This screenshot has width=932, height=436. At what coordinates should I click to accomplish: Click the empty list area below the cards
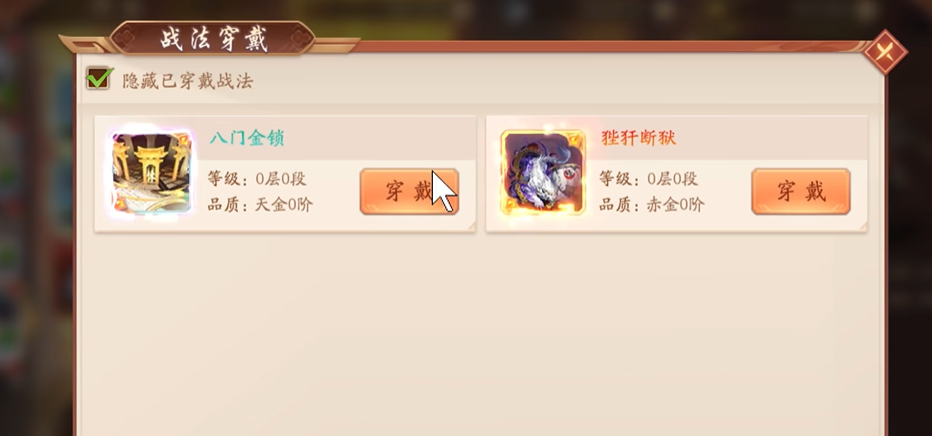coord(480,333)
